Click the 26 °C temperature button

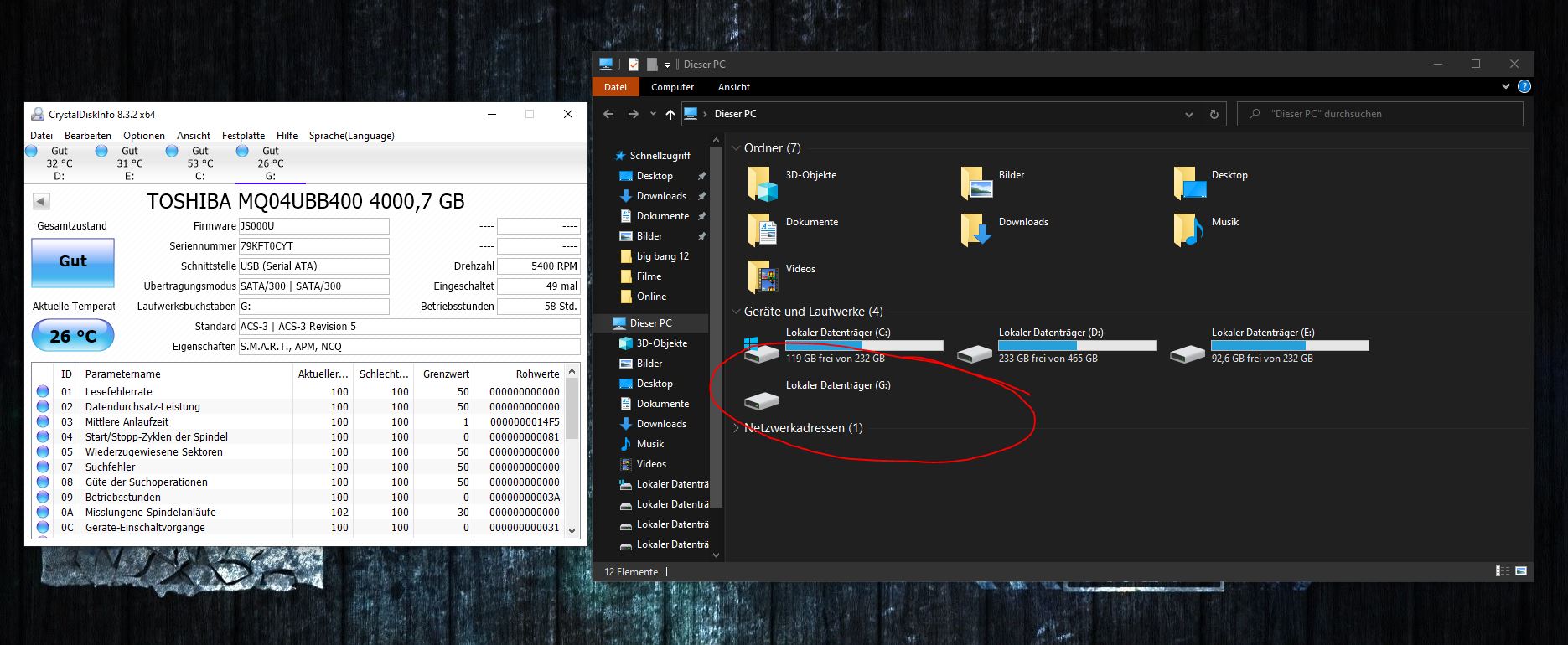(73, 336)
